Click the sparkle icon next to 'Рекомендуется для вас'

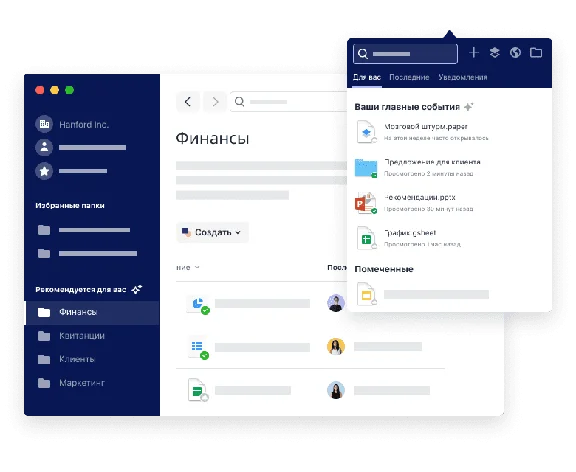[137, 289]
